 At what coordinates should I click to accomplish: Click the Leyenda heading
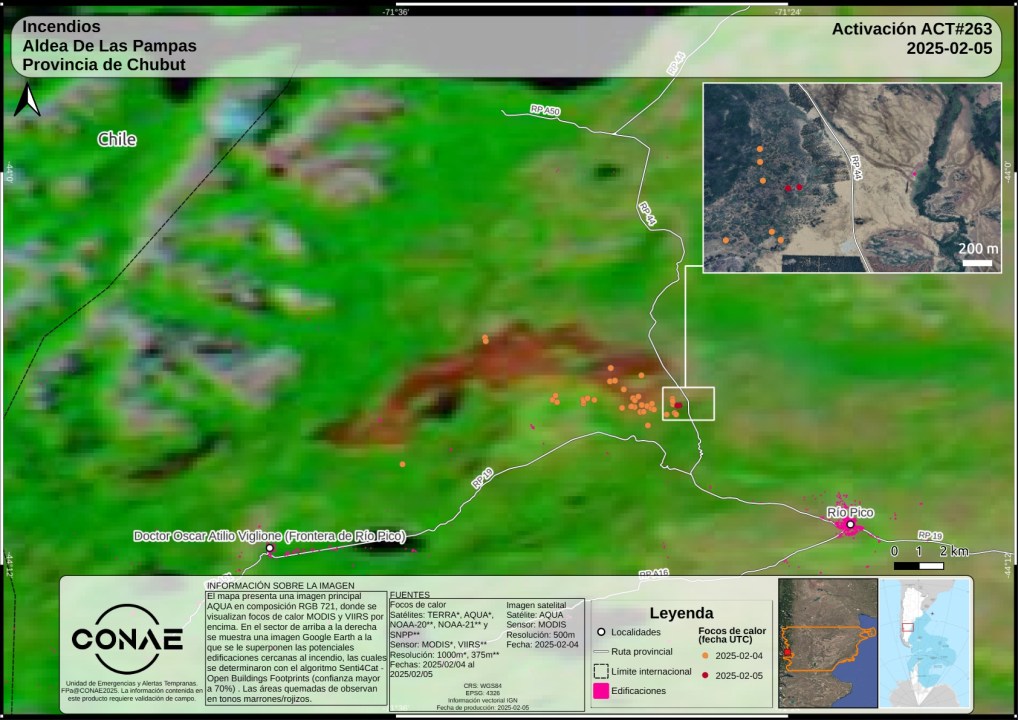pyautogui.click(x=681, y=613)
